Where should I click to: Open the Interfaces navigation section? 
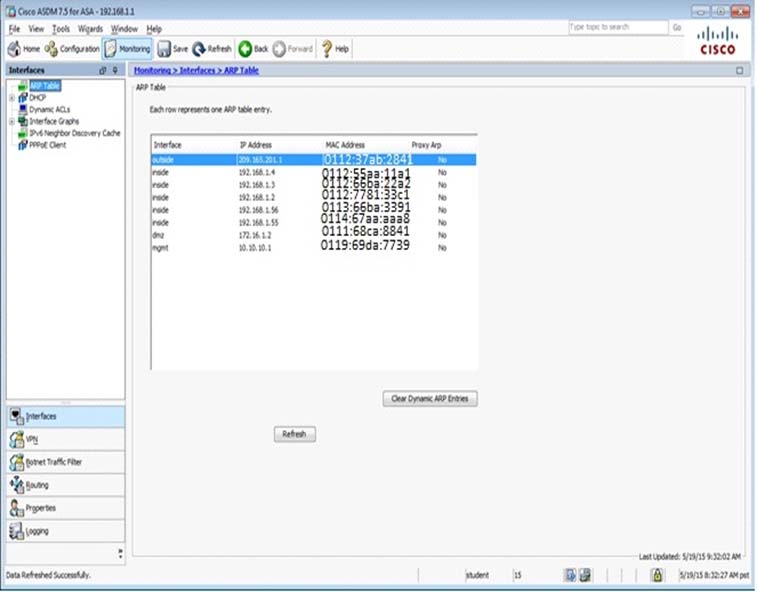[66, 416]
